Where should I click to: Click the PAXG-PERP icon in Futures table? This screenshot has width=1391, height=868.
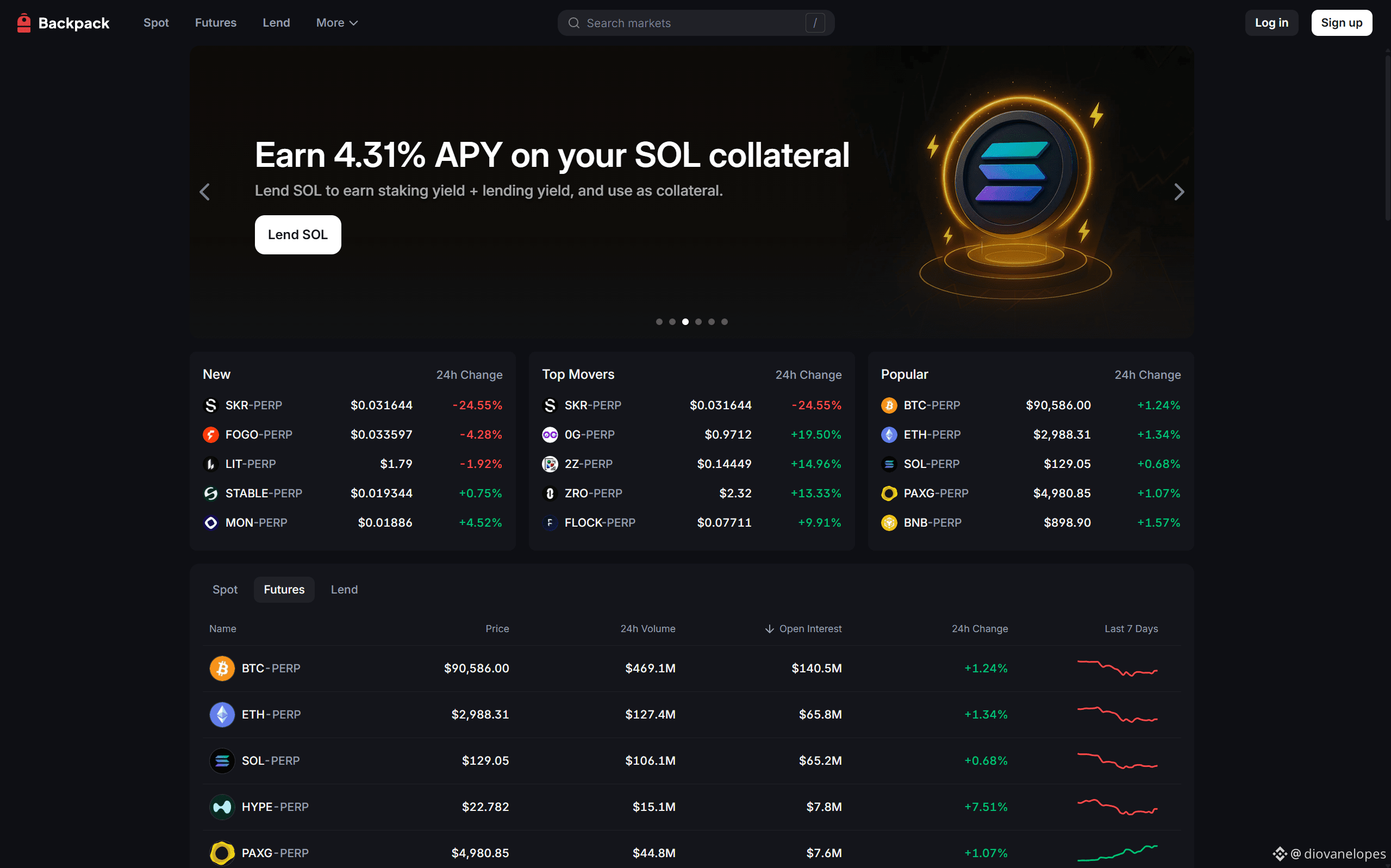pos(222,852)
